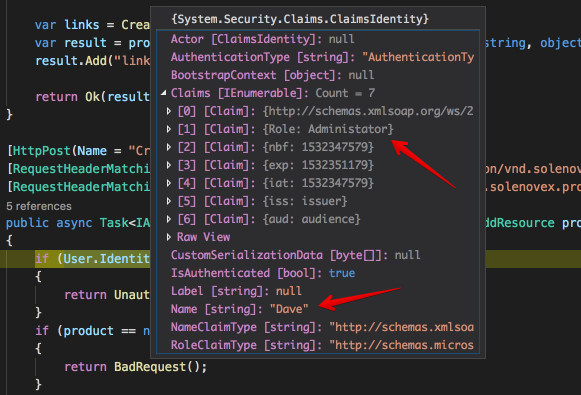Click the 'true' value of IsAuthenticated
Screen dimensions: 581x395
click(x=342, y=273)
